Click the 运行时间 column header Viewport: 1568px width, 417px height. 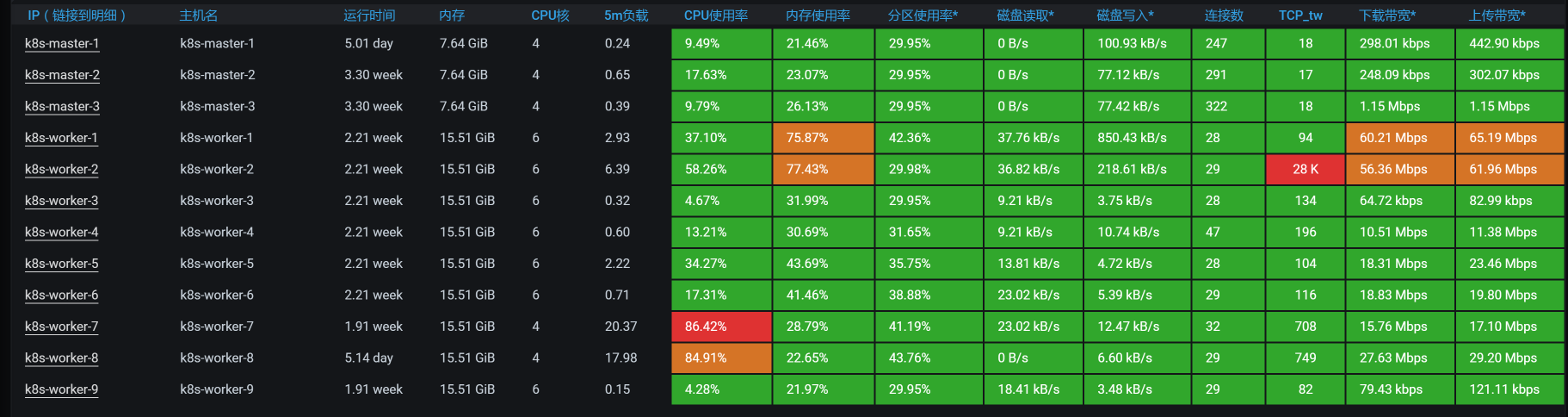point(369,16)
